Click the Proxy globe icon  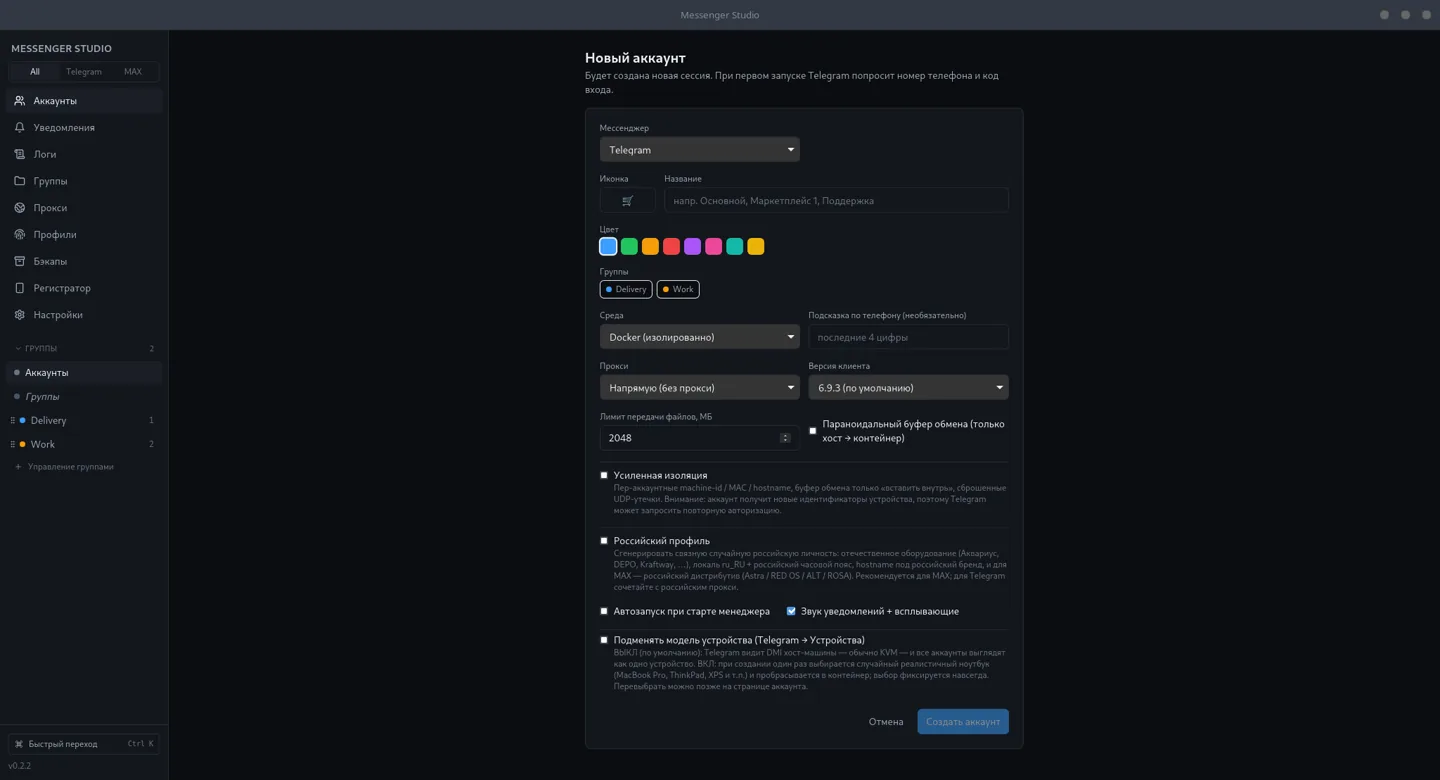pos(19,208)
